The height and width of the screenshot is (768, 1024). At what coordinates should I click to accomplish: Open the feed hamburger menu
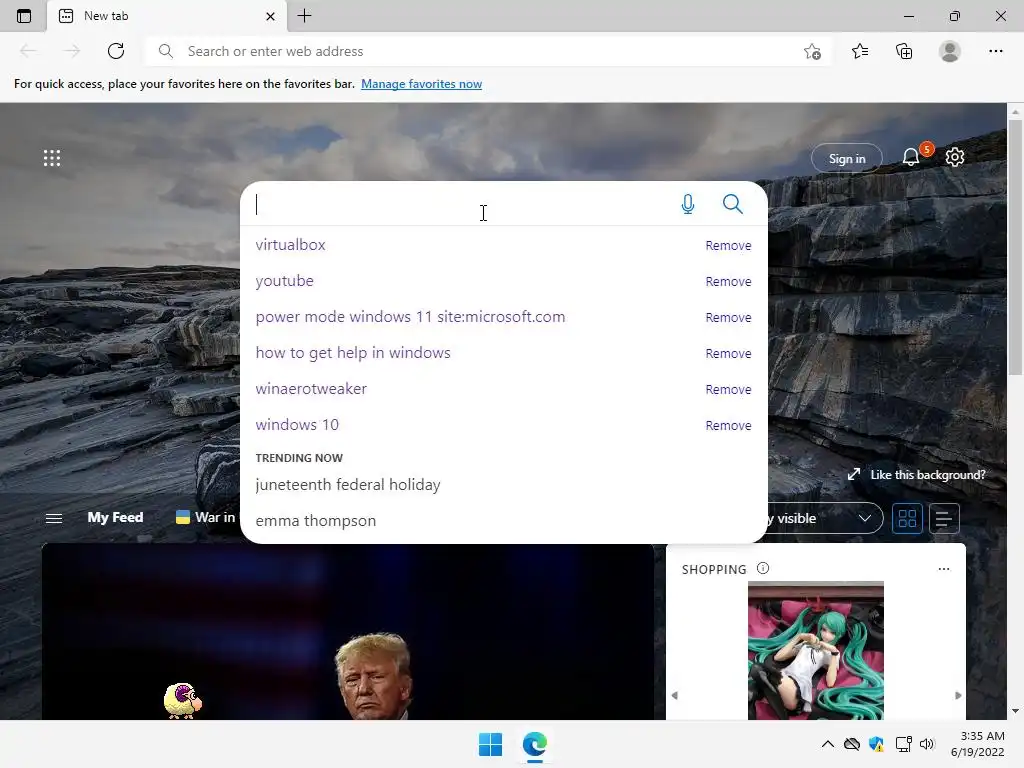(x=54, y=518)
